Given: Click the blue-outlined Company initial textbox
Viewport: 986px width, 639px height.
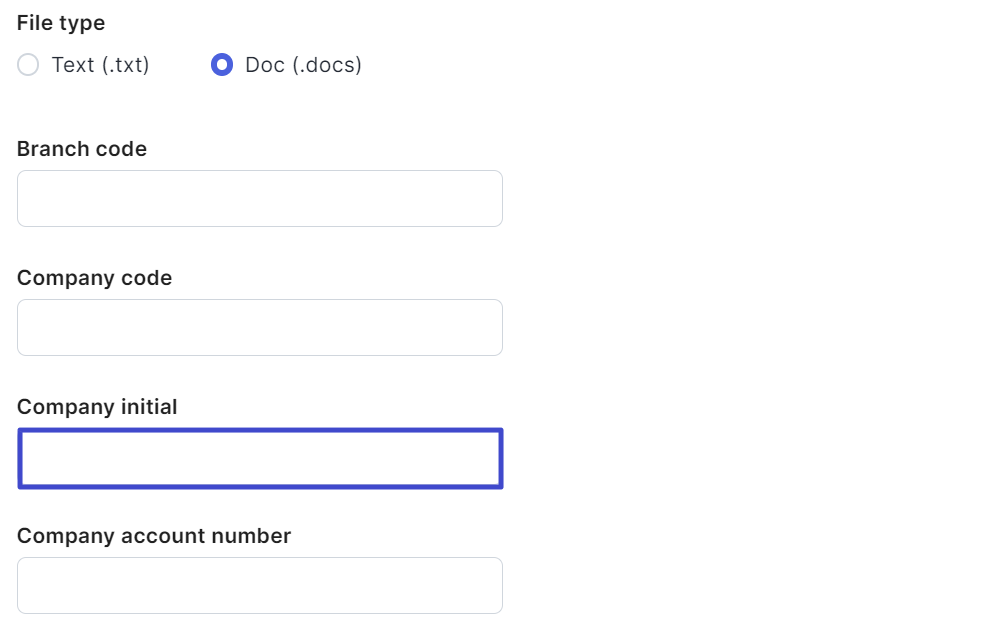Looking at the screenshot, I should tap(260, 458).
